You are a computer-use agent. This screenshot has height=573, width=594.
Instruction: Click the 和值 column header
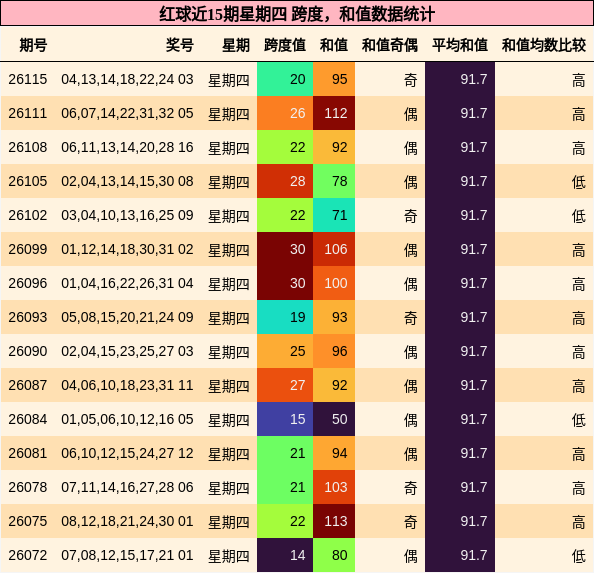pyautogui.click(x=334, y=45)
